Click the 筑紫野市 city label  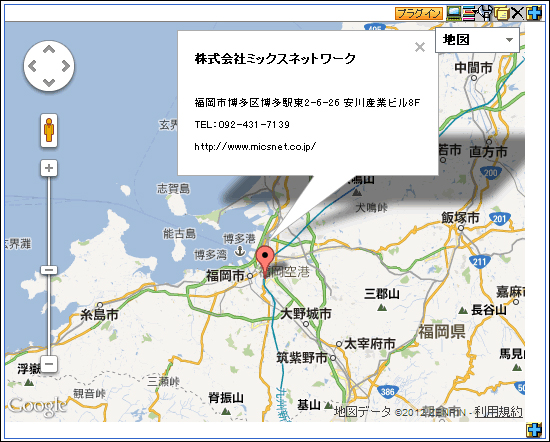click(302, 358)
